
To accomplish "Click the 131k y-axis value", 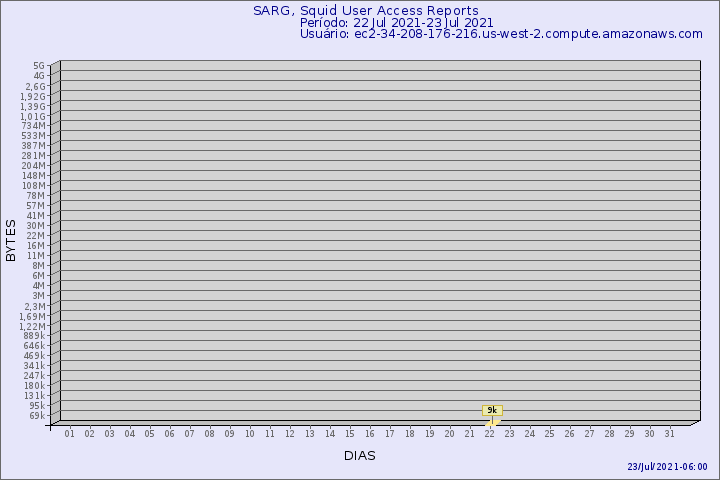I will (x=34, y=395).
